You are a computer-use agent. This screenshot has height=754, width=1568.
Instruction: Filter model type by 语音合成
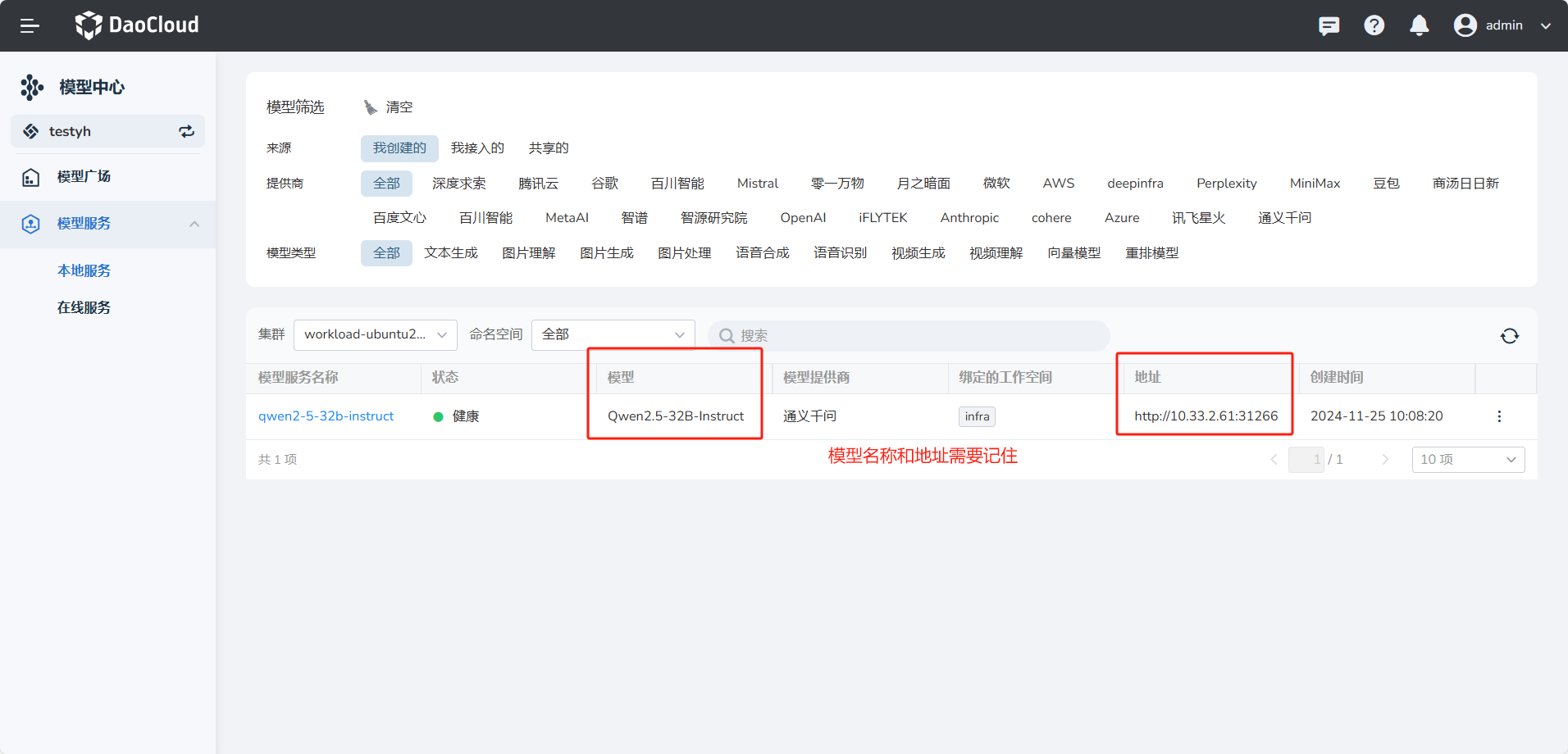tap(763, 253)
